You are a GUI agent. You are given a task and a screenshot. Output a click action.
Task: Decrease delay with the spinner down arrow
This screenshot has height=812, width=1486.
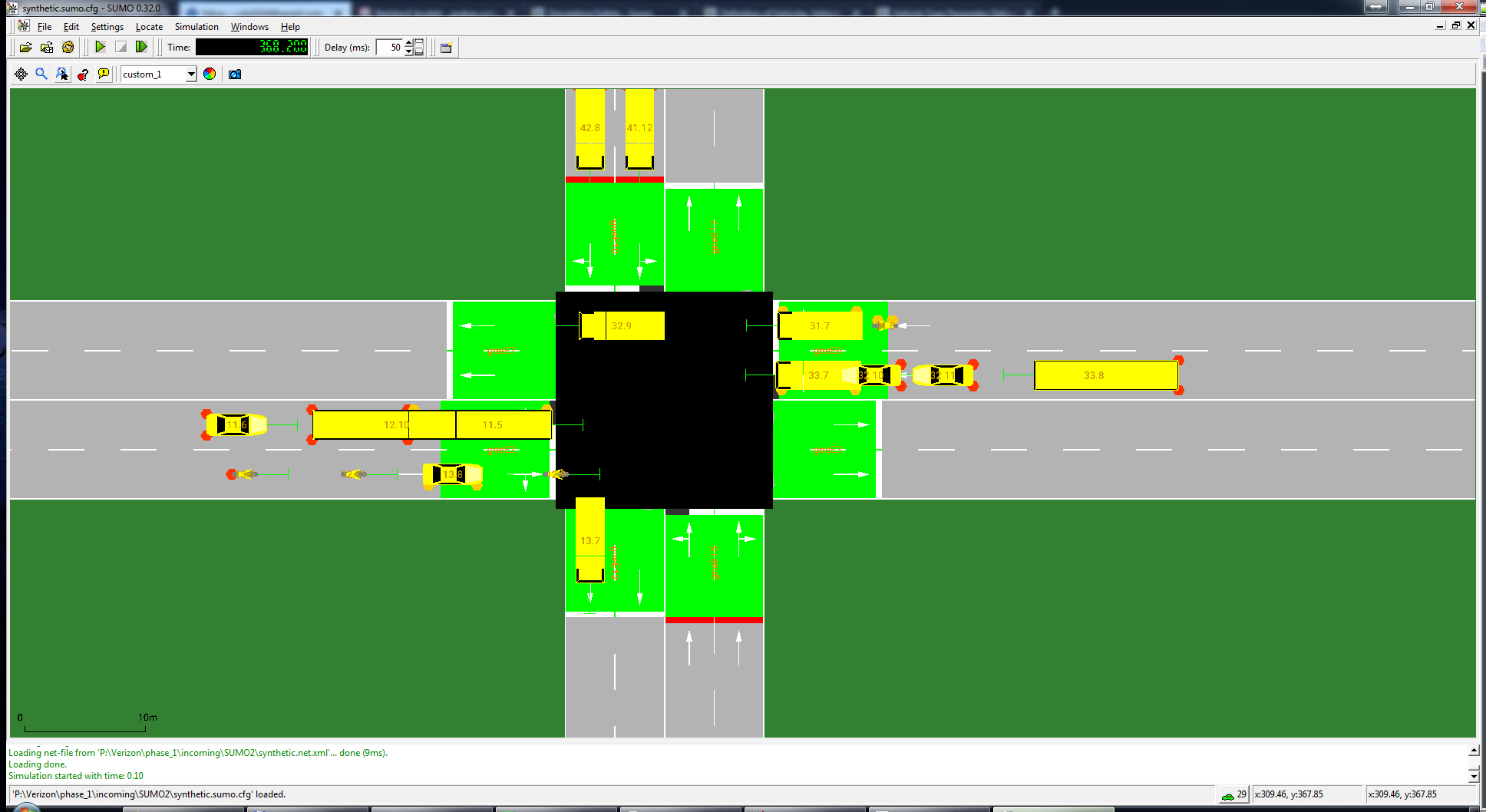tap(409, 51)
